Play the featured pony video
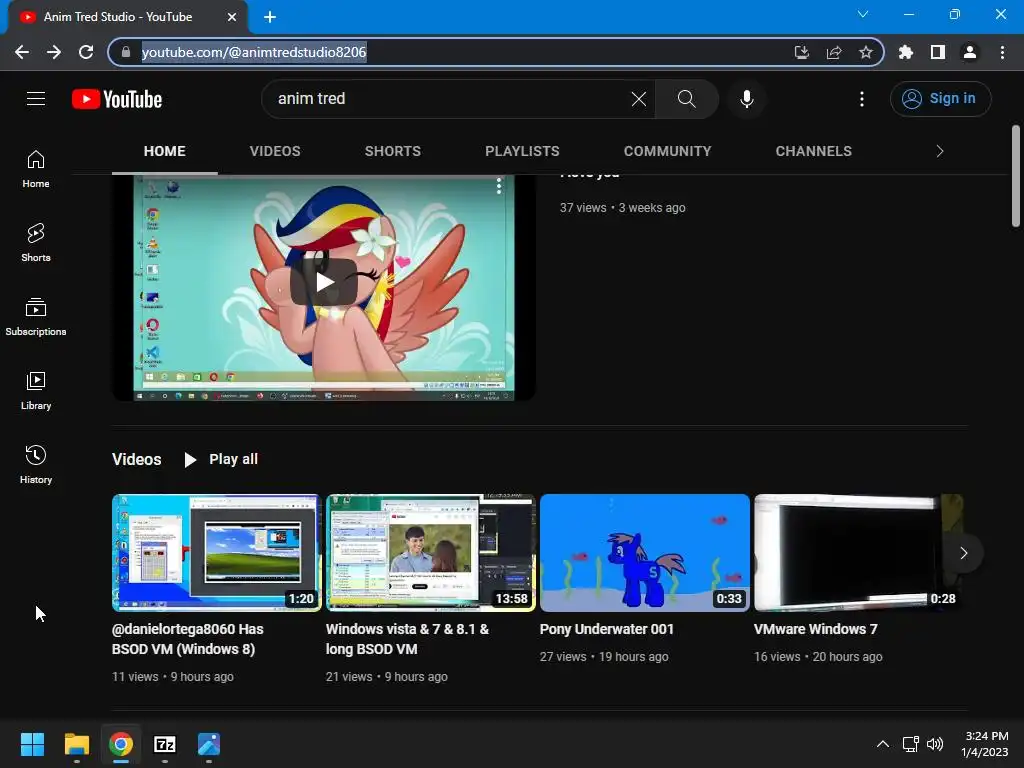Viewport: 1024px width, 768px height. click(x=324, y=282)
